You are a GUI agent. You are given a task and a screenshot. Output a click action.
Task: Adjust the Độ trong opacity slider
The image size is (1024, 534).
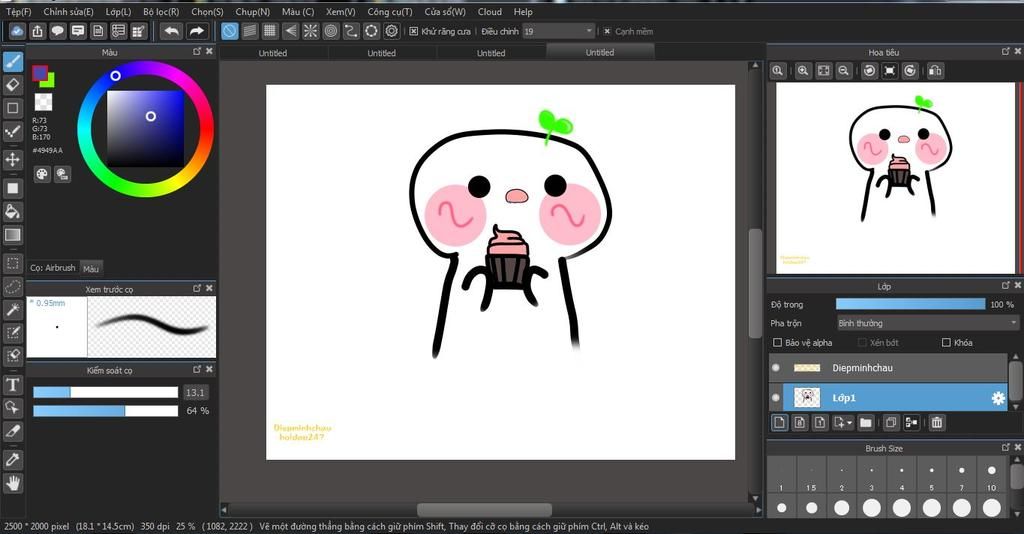[910, 304]
